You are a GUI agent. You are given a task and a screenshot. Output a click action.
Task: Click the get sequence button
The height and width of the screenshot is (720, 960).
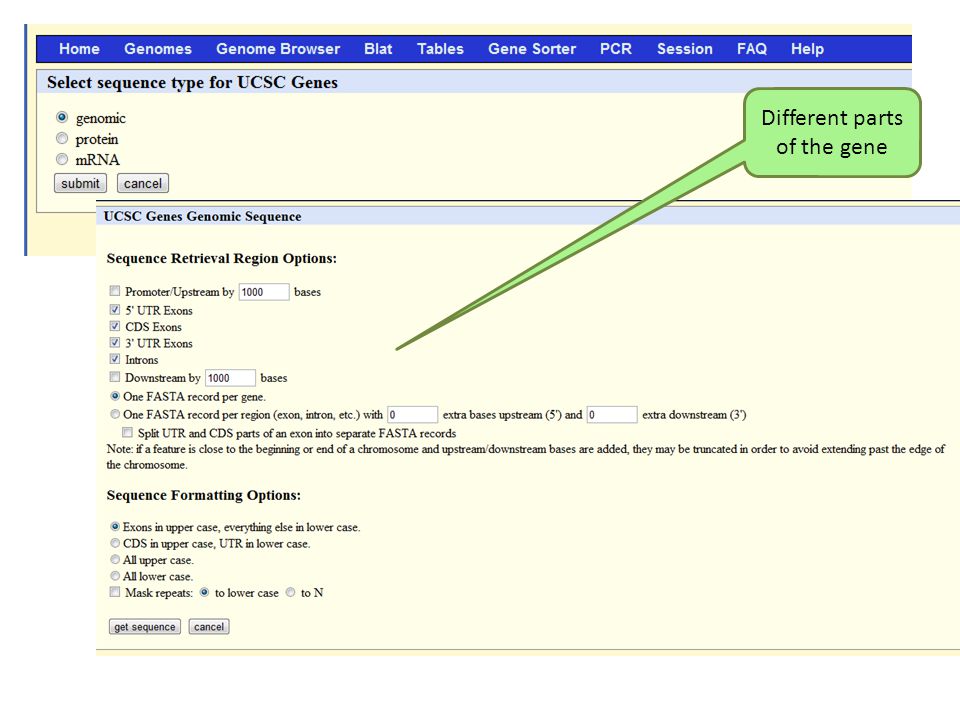click(145, 626)
